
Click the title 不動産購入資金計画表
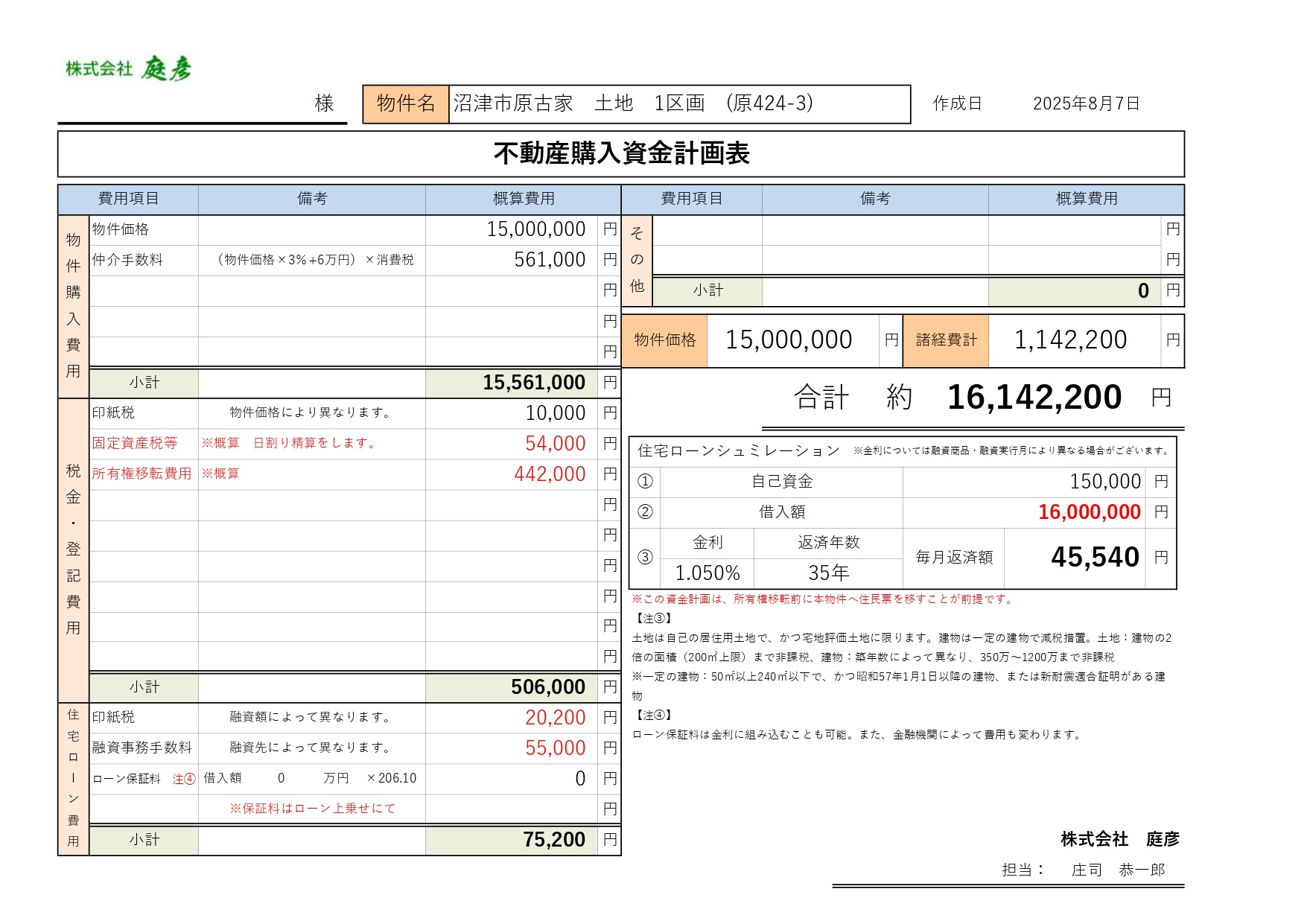621,153
